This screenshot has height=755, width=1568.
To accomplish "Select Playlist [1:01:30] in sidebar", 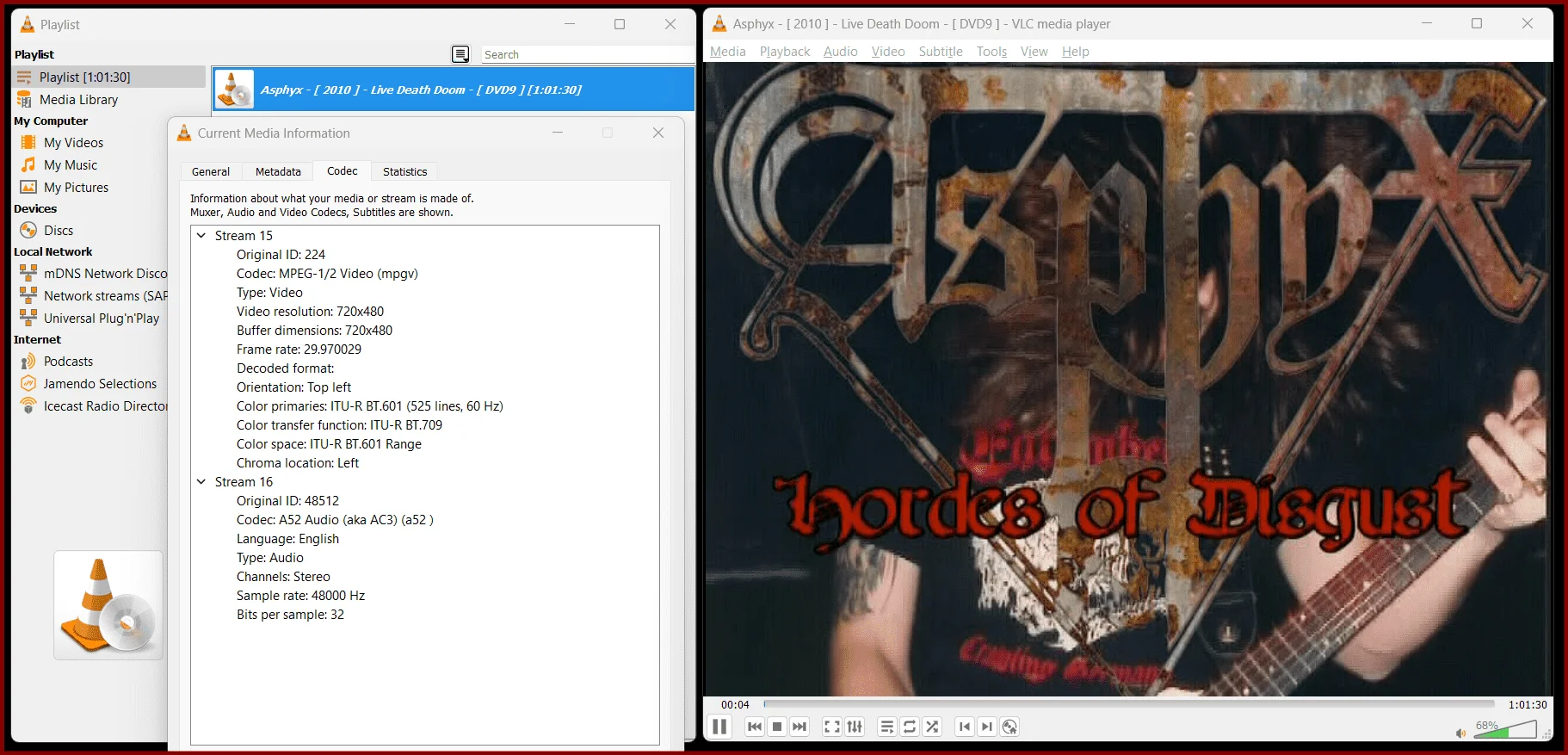I will coord(109,77).
